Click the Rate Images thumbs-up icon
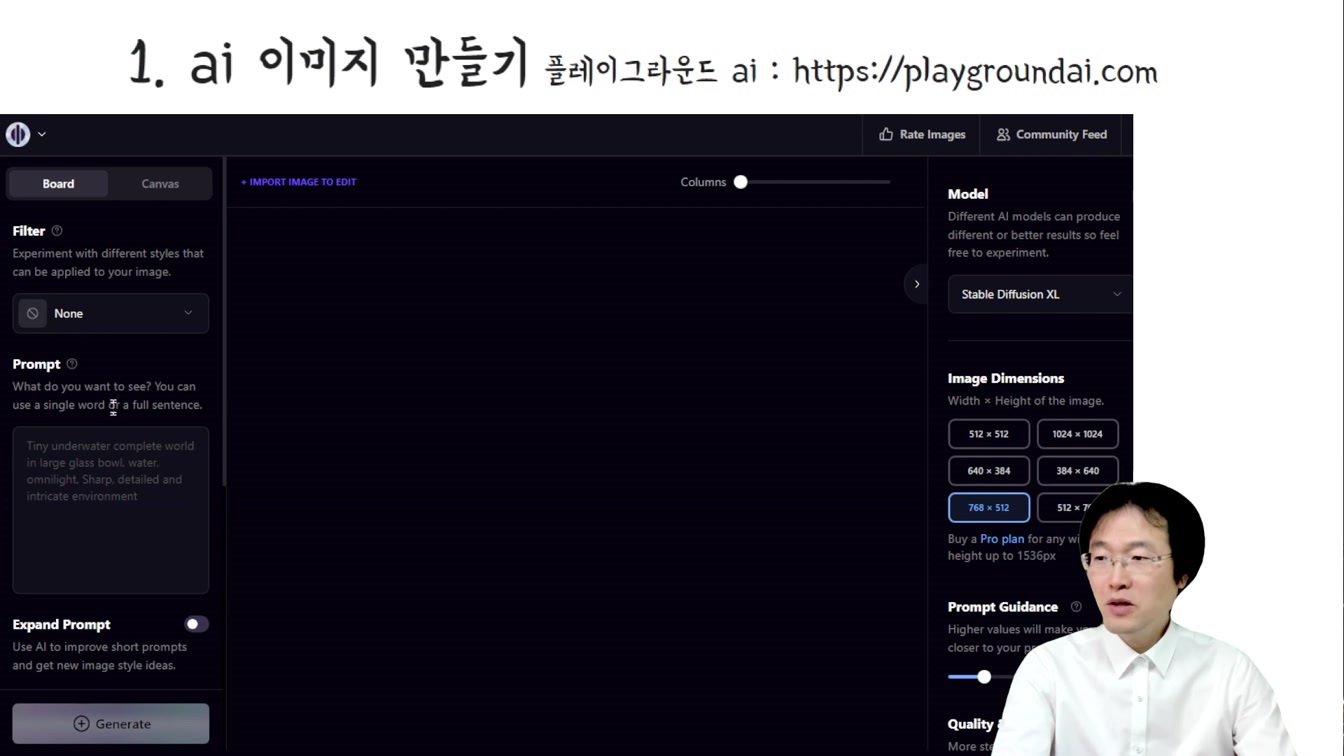The height and width of the screenshot is (756, 1344). click(886, 134)
